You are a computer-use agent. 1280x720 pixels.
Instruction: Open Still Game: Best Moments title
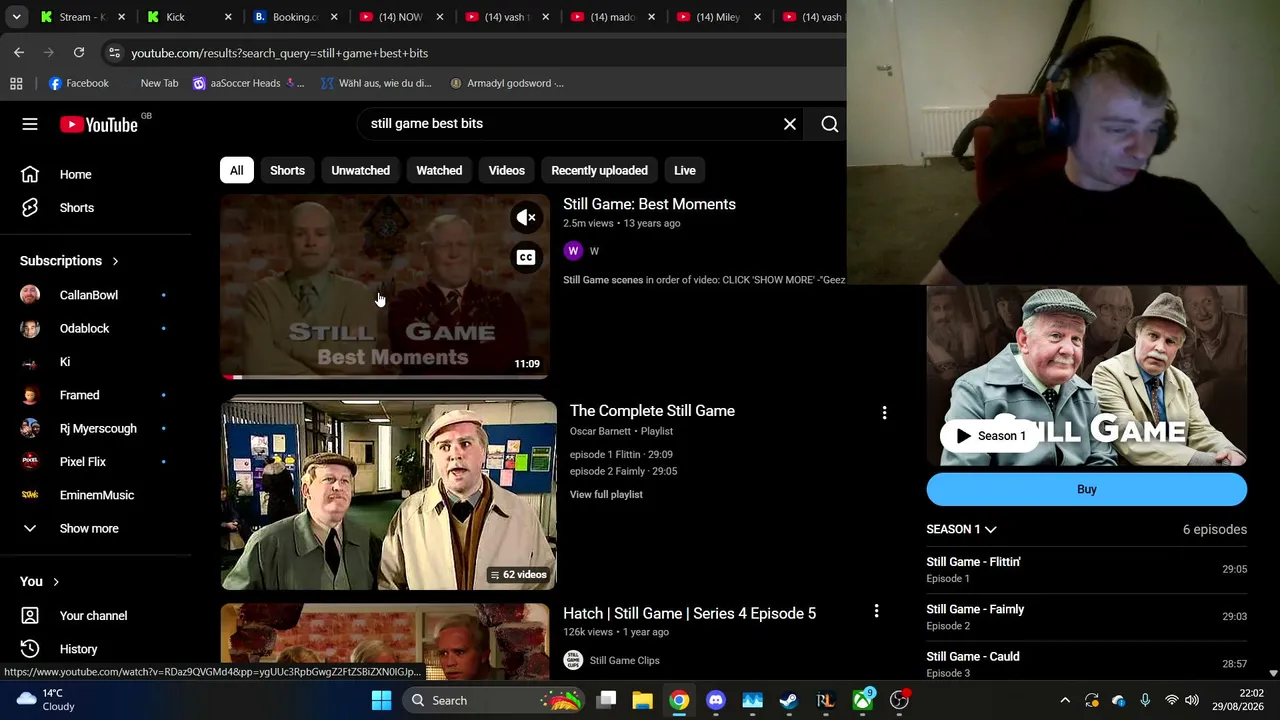pos(649,204)
